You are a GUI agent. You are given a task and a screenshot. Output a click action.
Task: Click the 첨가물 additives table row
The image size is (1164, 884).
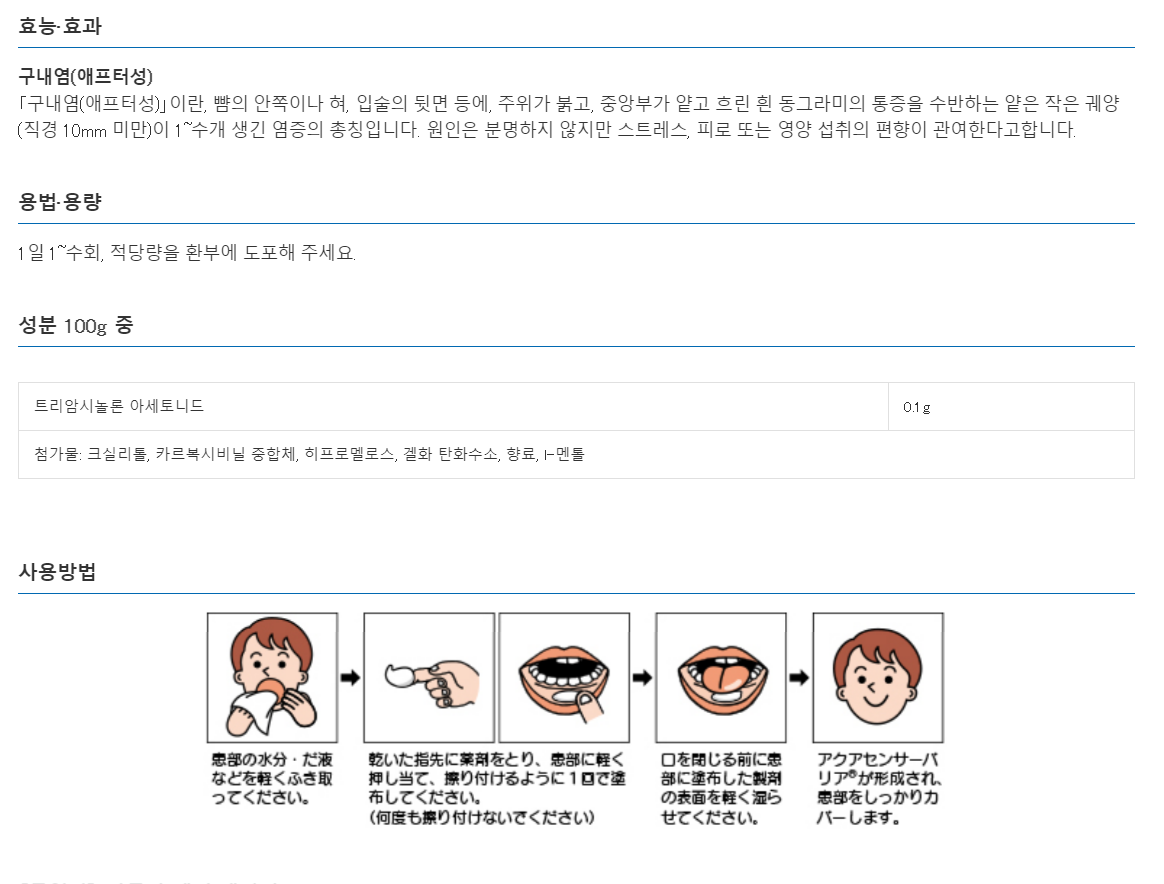(310, 454)
